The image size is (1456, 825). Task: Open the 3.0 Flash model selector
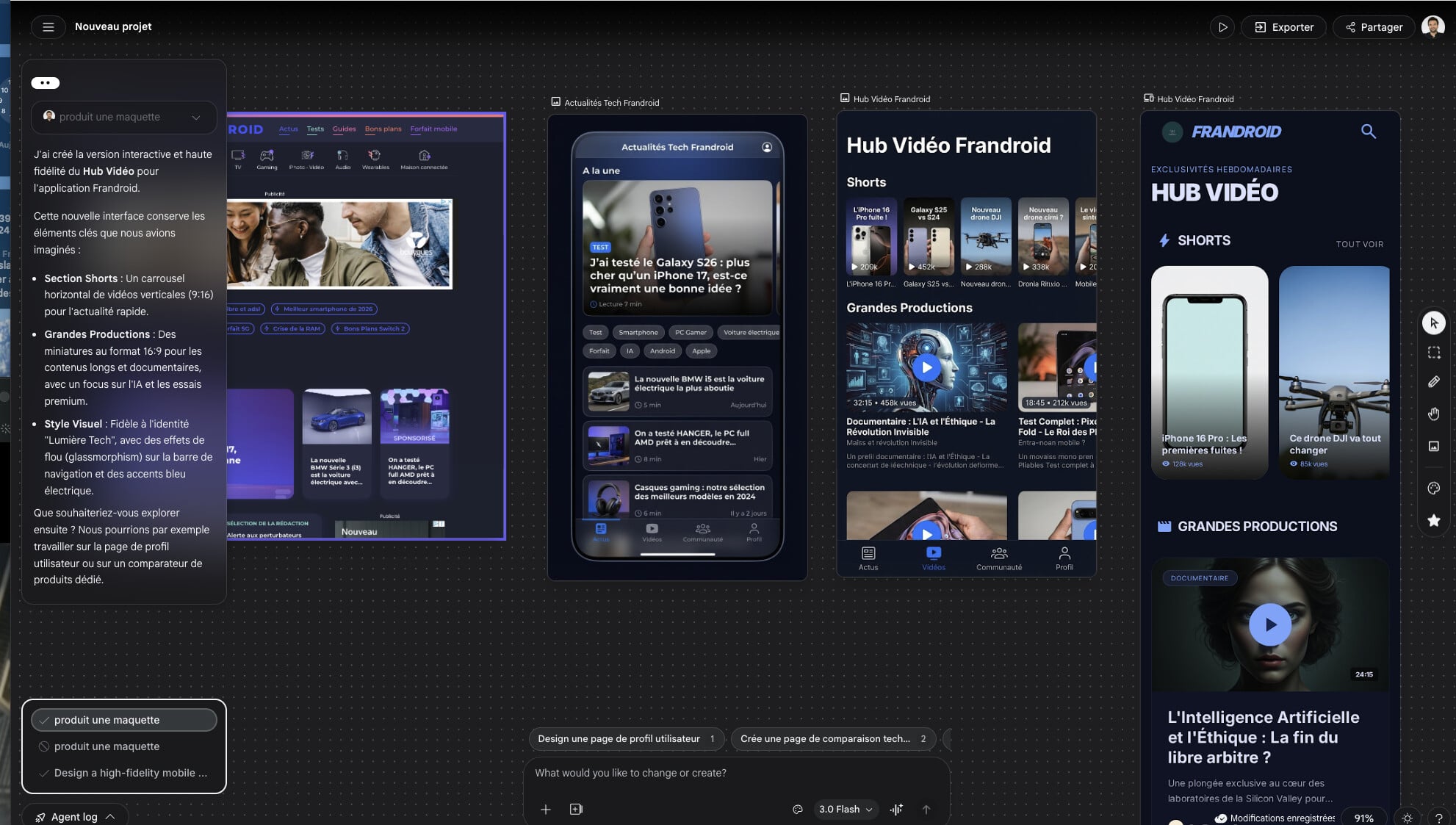tap(846, 809)
